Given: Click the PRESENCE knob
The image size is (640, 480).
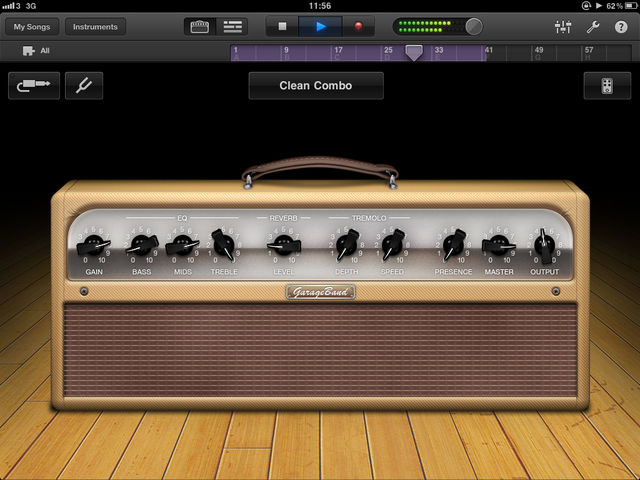Looking at the screenshot, I should click(x=453, y=245).
